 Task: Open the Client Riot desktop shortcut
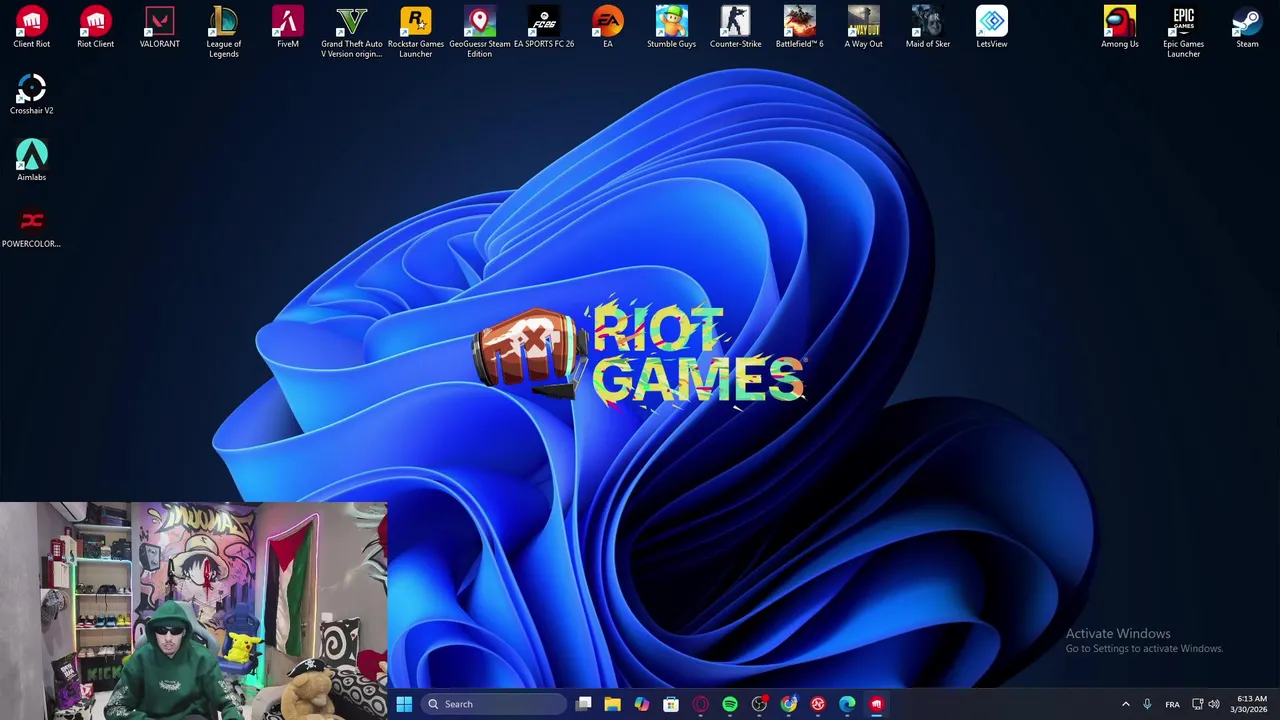pyautogui.click(x=31, y=28)
